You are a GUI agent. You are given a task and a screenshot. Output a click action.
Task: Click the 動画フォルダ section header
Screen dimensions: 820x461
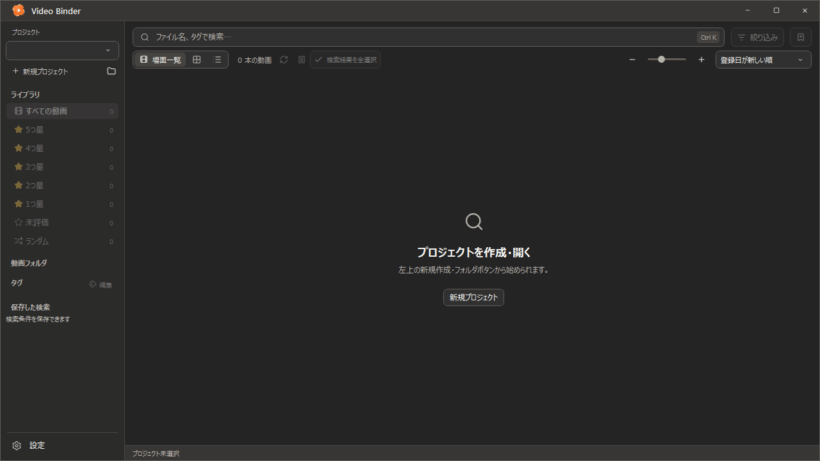(29, 263)
